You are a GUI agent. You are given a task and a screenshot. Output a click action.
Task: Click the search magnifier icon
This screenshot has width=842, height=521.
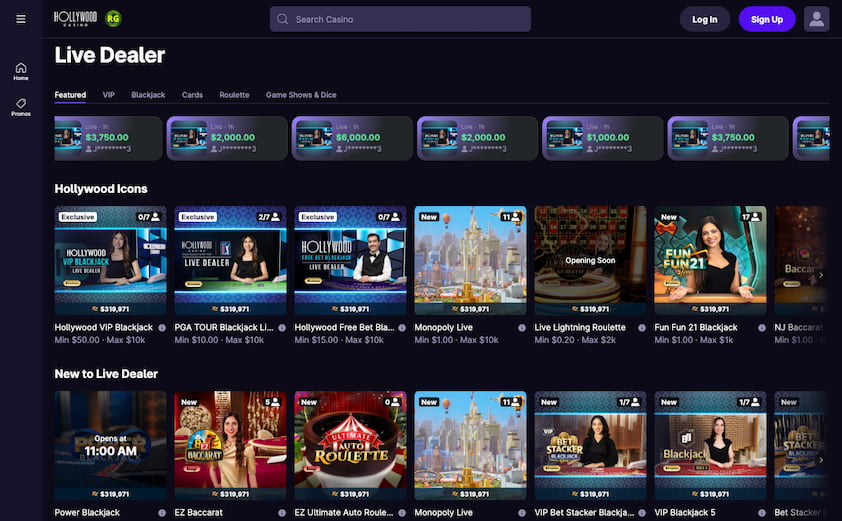click(282, 19)
